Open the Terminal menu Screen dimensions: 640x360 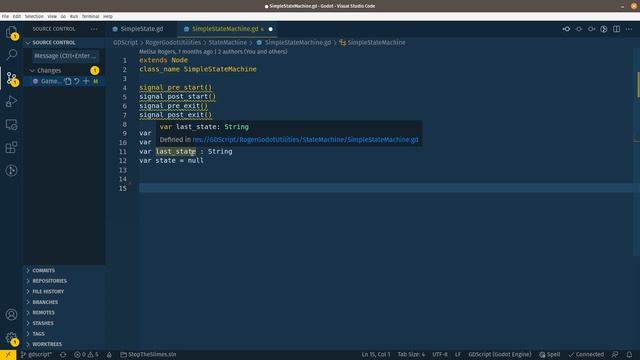(x=90, y=17)
